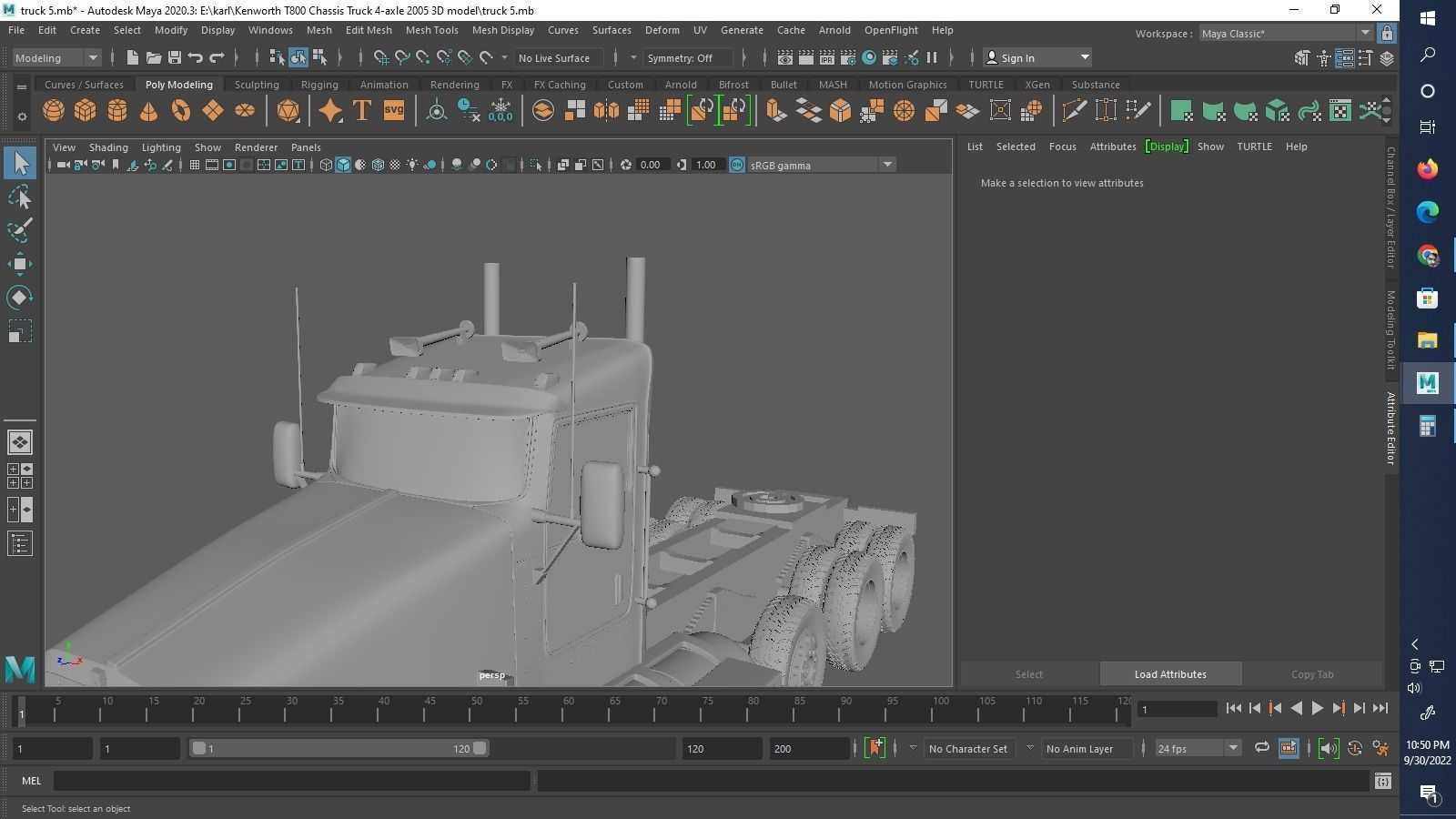This screenshot has width=1456, height=819.
Task: Create a polygon cylinder from the shelf
Action: [x=117, y=111]
